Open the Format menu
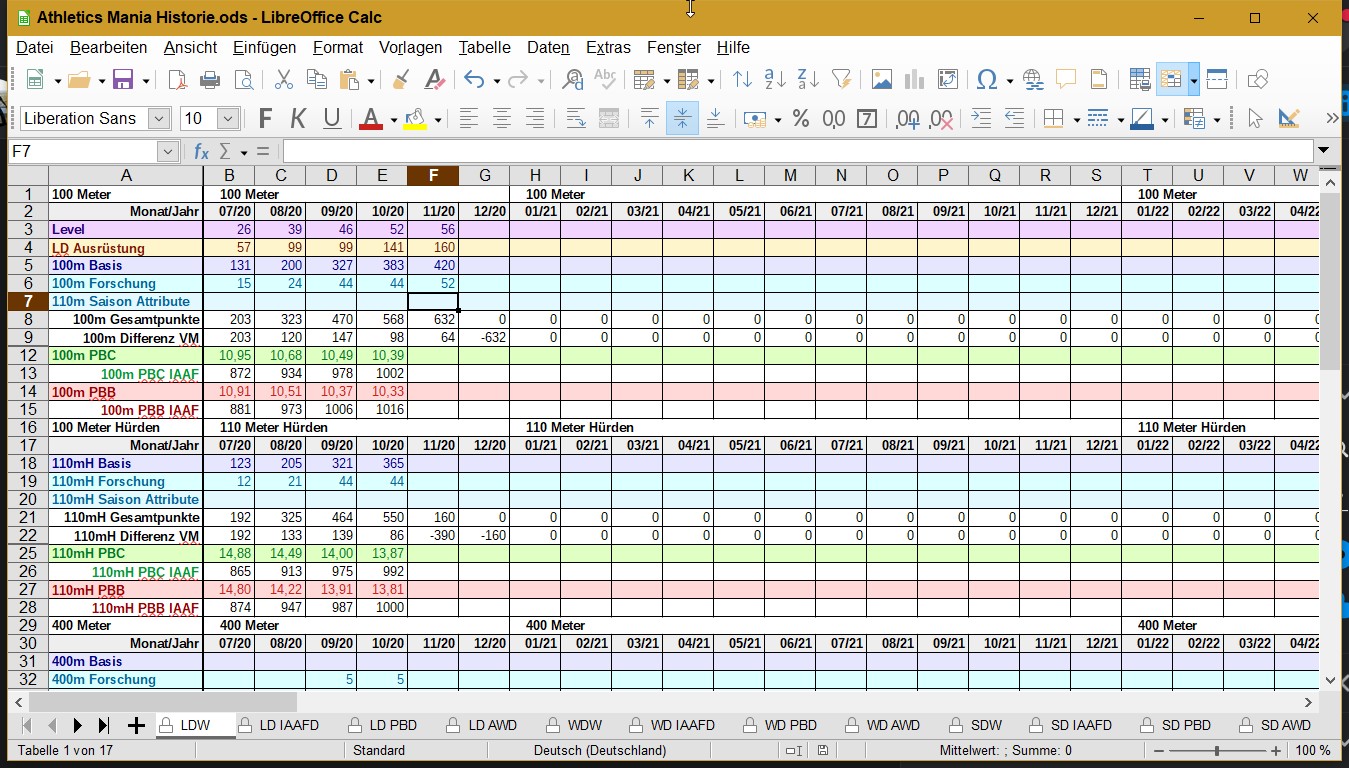 pyautogui.click(x=338, y=47)
